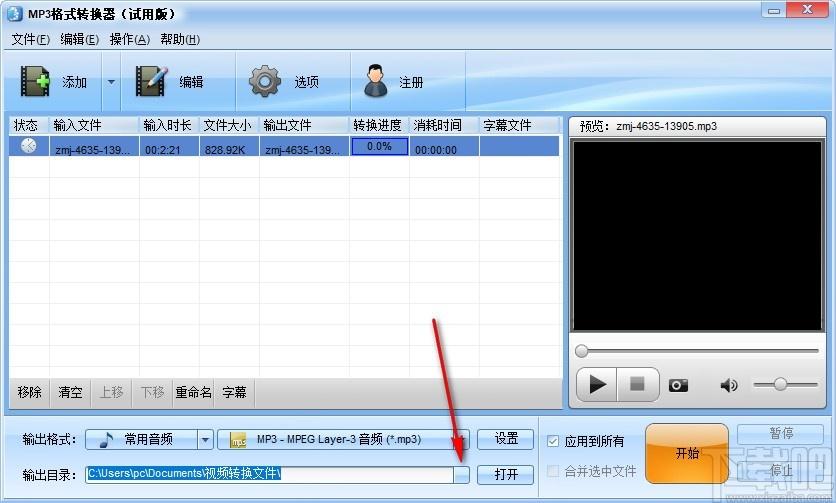Open the 操作(A) menu

coord(130,39)
